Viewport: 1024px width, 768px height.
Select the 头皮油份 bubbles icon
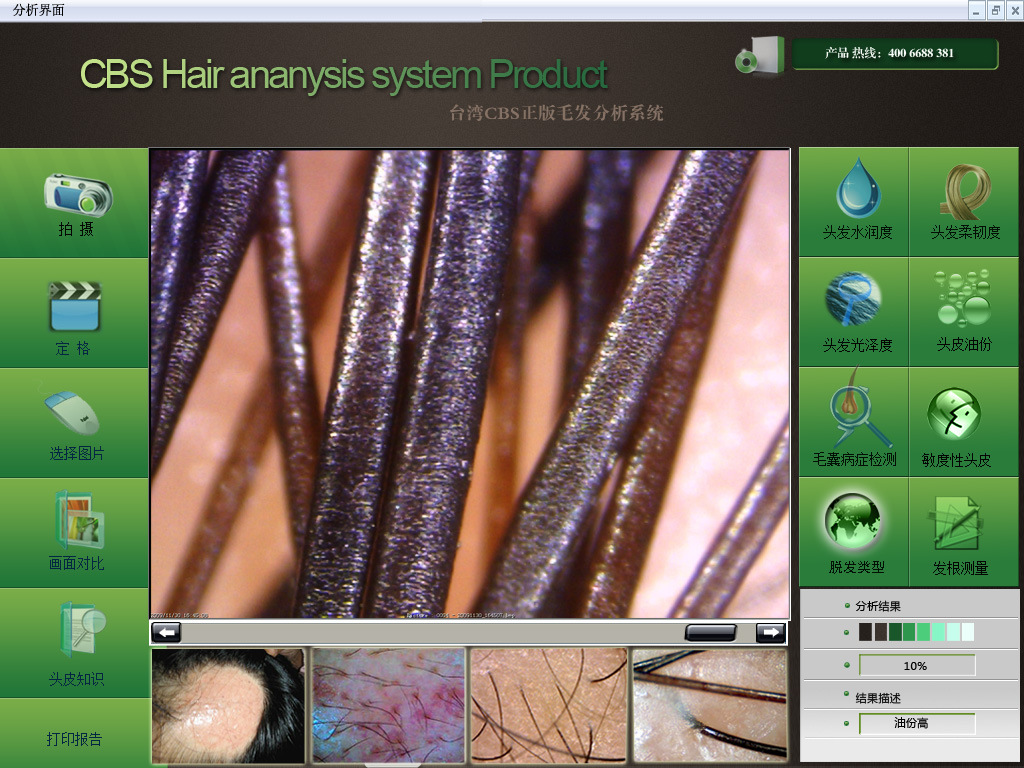click(x=964, y=297)
